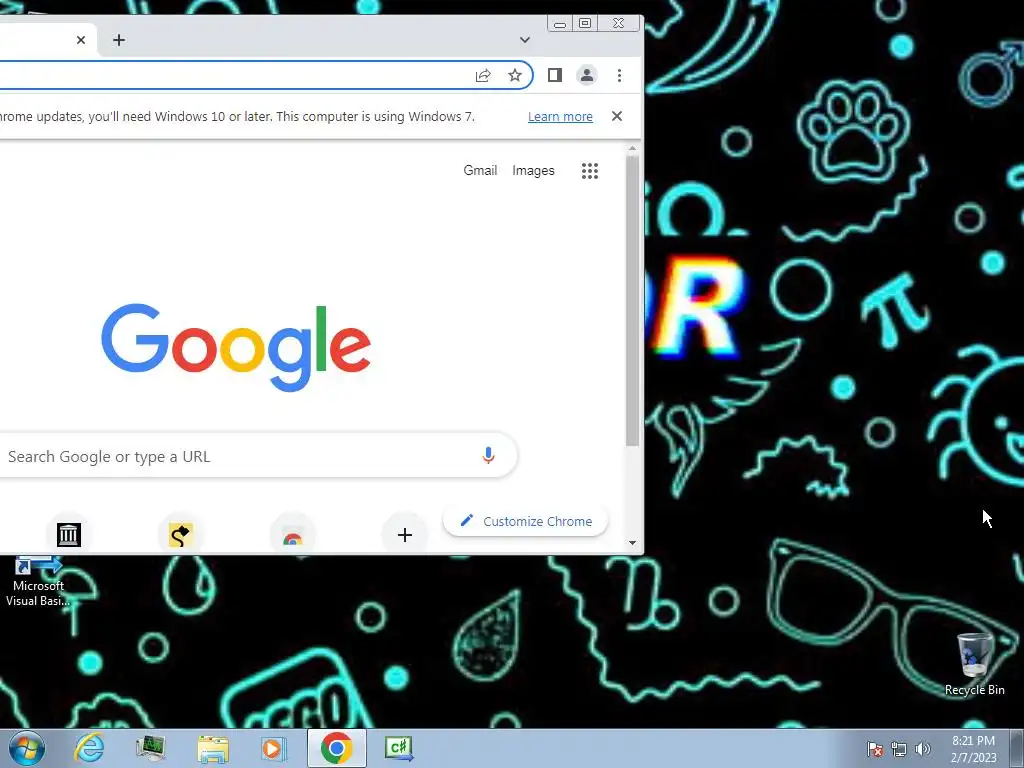
Task: Open Chrome side panel icon
Action: coord(554,76)
